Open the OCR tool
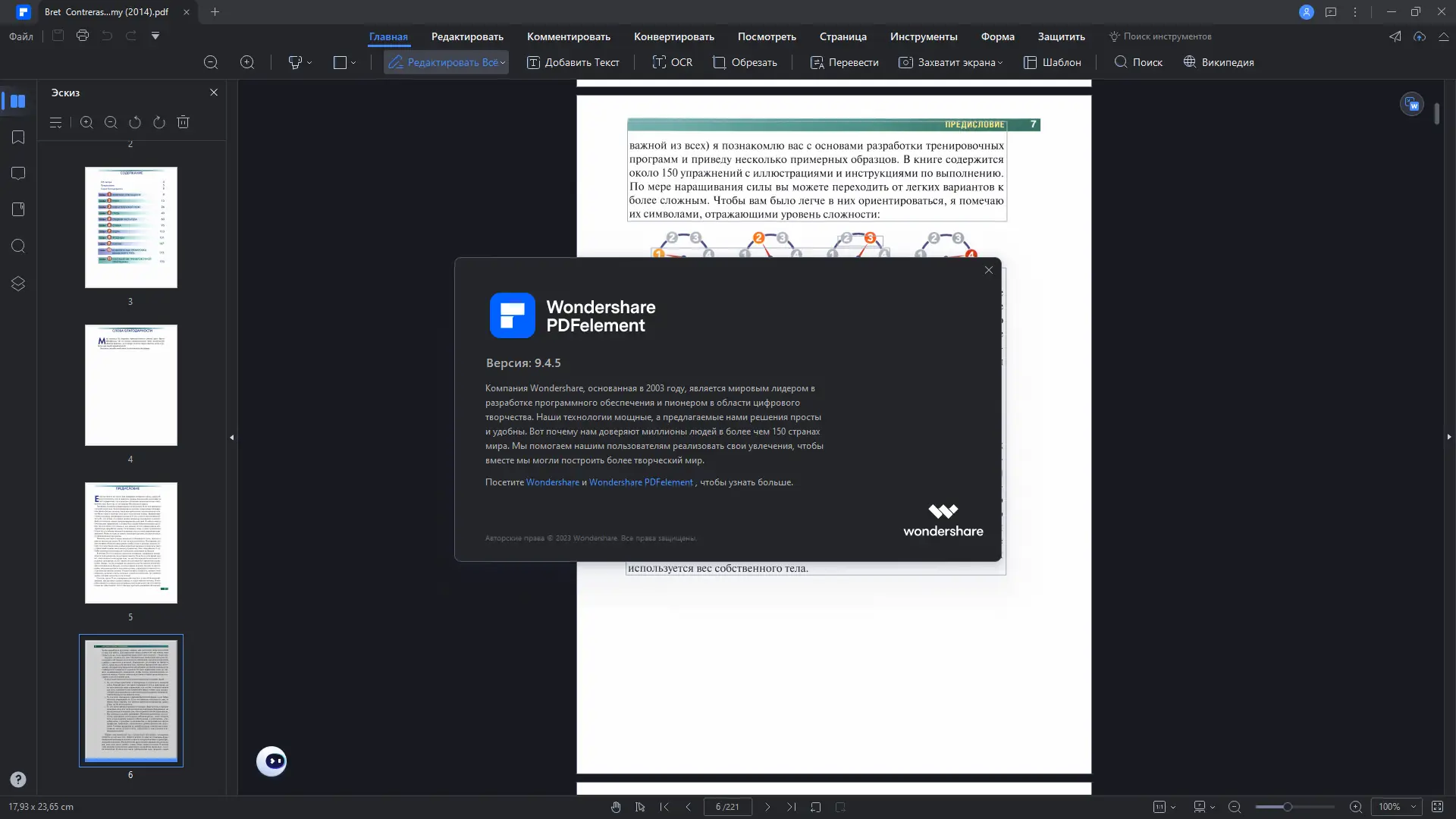This screenshot has height=819, width=1456. [x=672, y=62]
